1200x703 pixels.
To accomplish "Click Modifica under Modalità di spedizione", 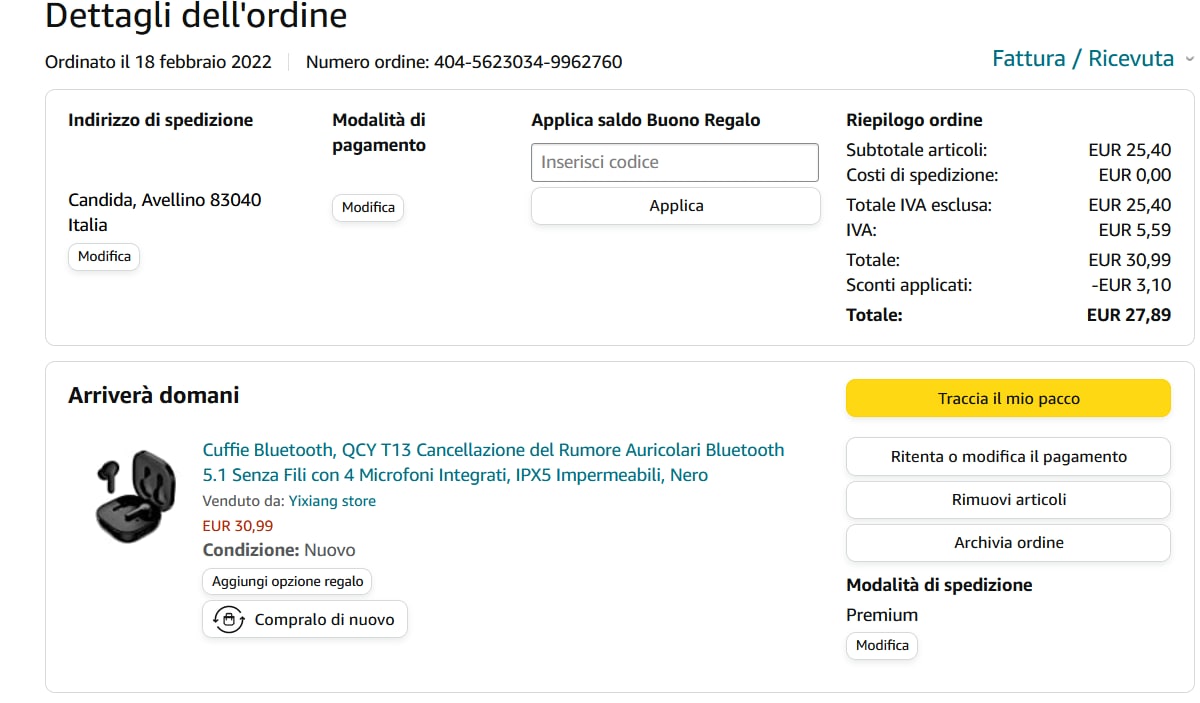I will [x=882, y=646].
